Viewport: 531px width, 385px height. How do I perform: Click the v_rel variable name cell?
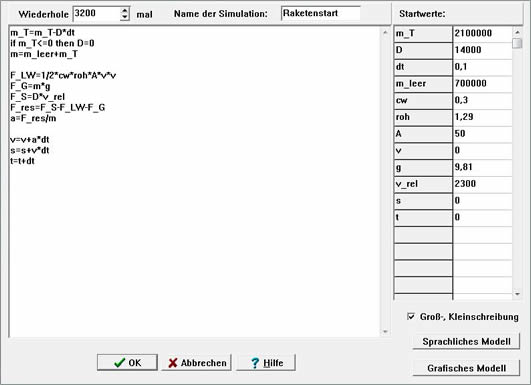pyautogui.click(x=423, y=184)
